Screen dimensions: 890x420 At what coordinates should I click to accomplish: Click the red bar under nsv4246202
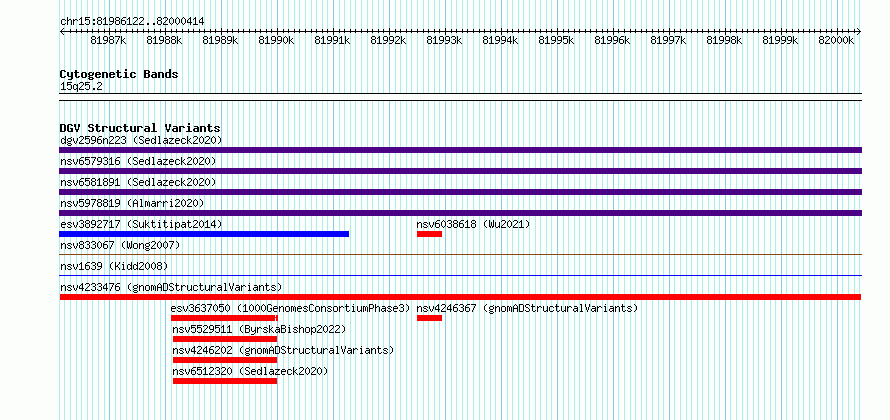click(x=225, y=360)
